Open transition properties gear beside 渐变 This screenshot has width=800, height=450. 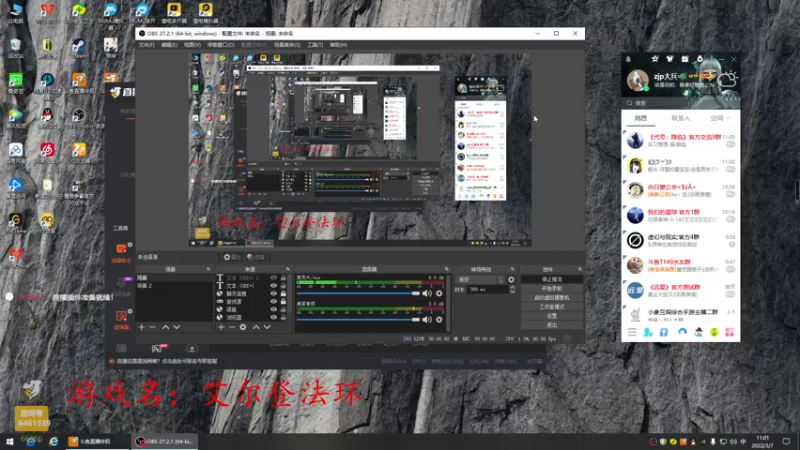click(x=511, y=280)
